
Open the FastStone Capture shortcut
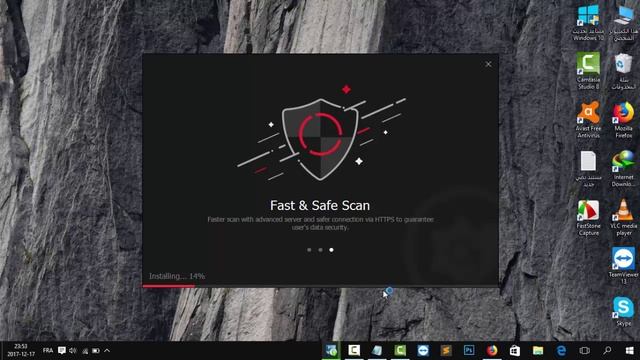(588, 218)
